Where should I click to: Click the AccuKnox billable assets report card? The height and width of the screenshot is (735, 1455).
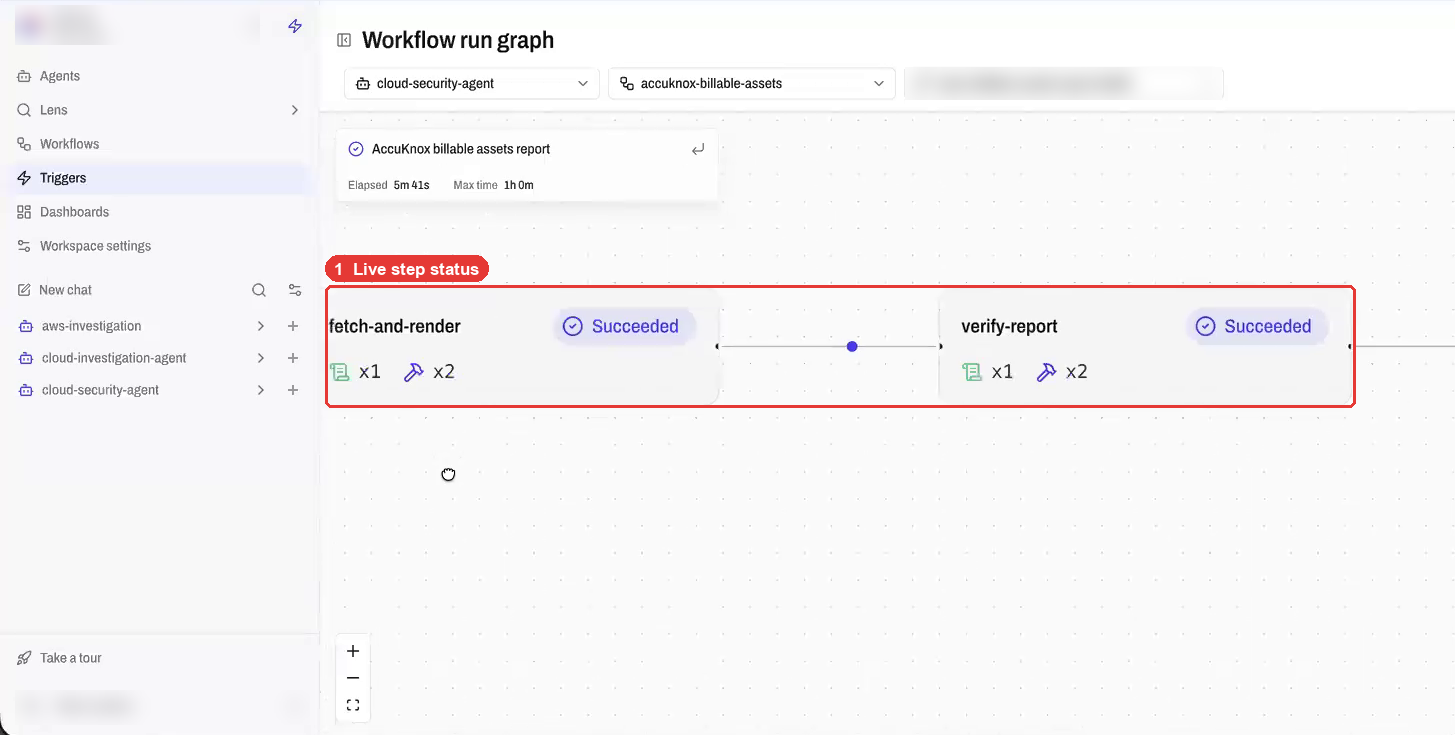coord(527,165)
